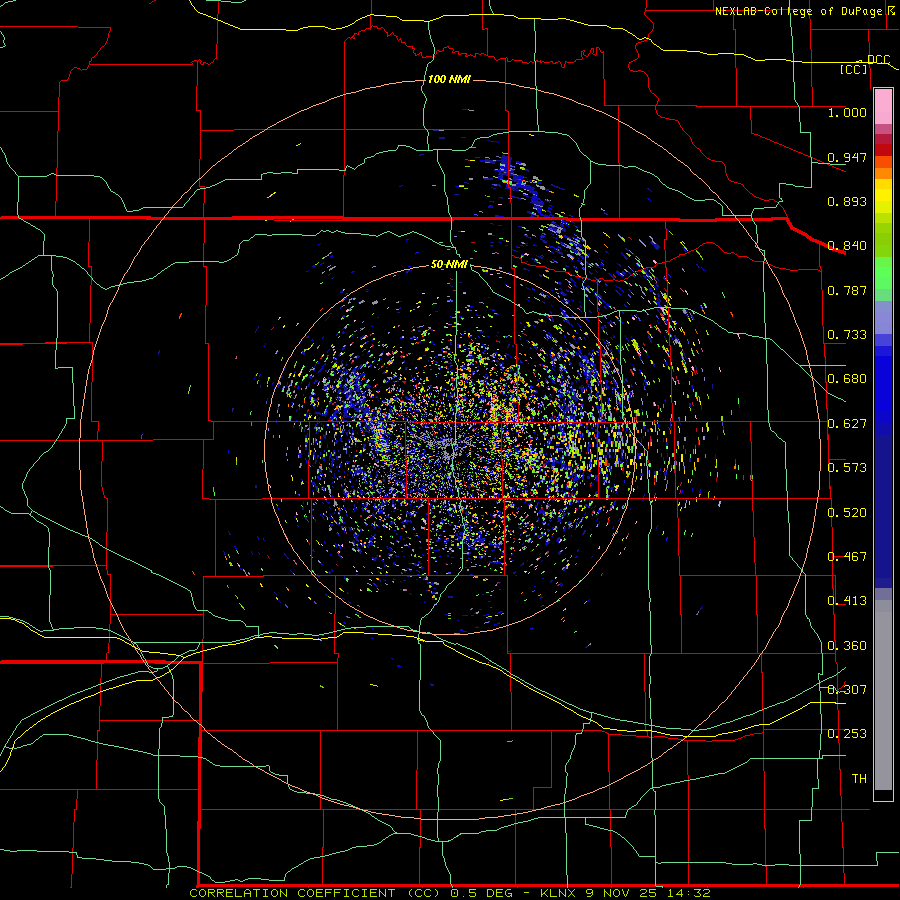Click the NEXLAB-College of DuPage credit text
900x900 pixels.
[799, 11]
